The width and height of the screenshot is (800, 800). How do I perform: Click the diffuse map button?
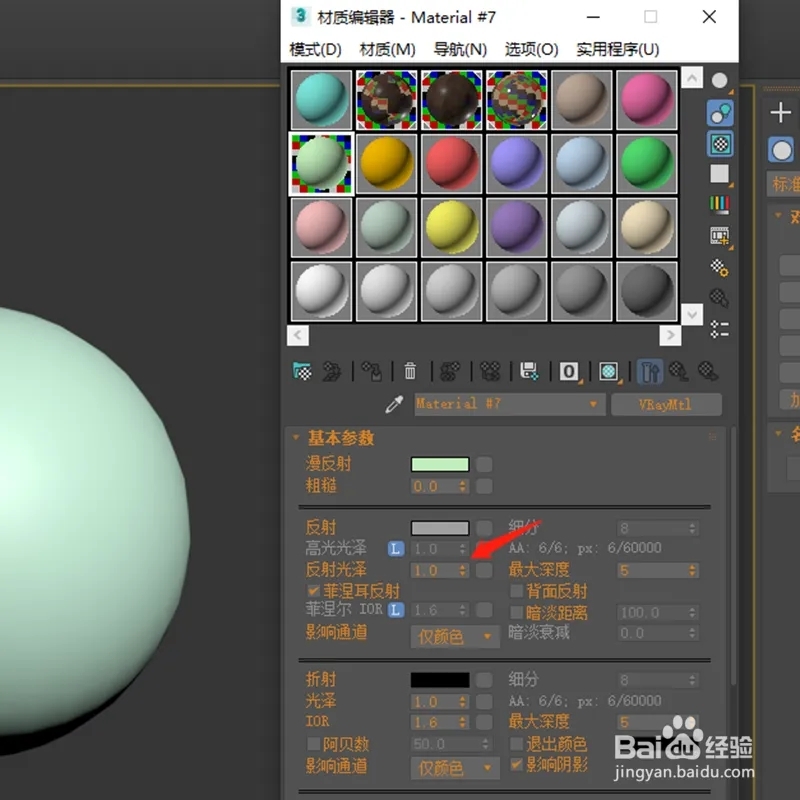(x=484, y=464)
